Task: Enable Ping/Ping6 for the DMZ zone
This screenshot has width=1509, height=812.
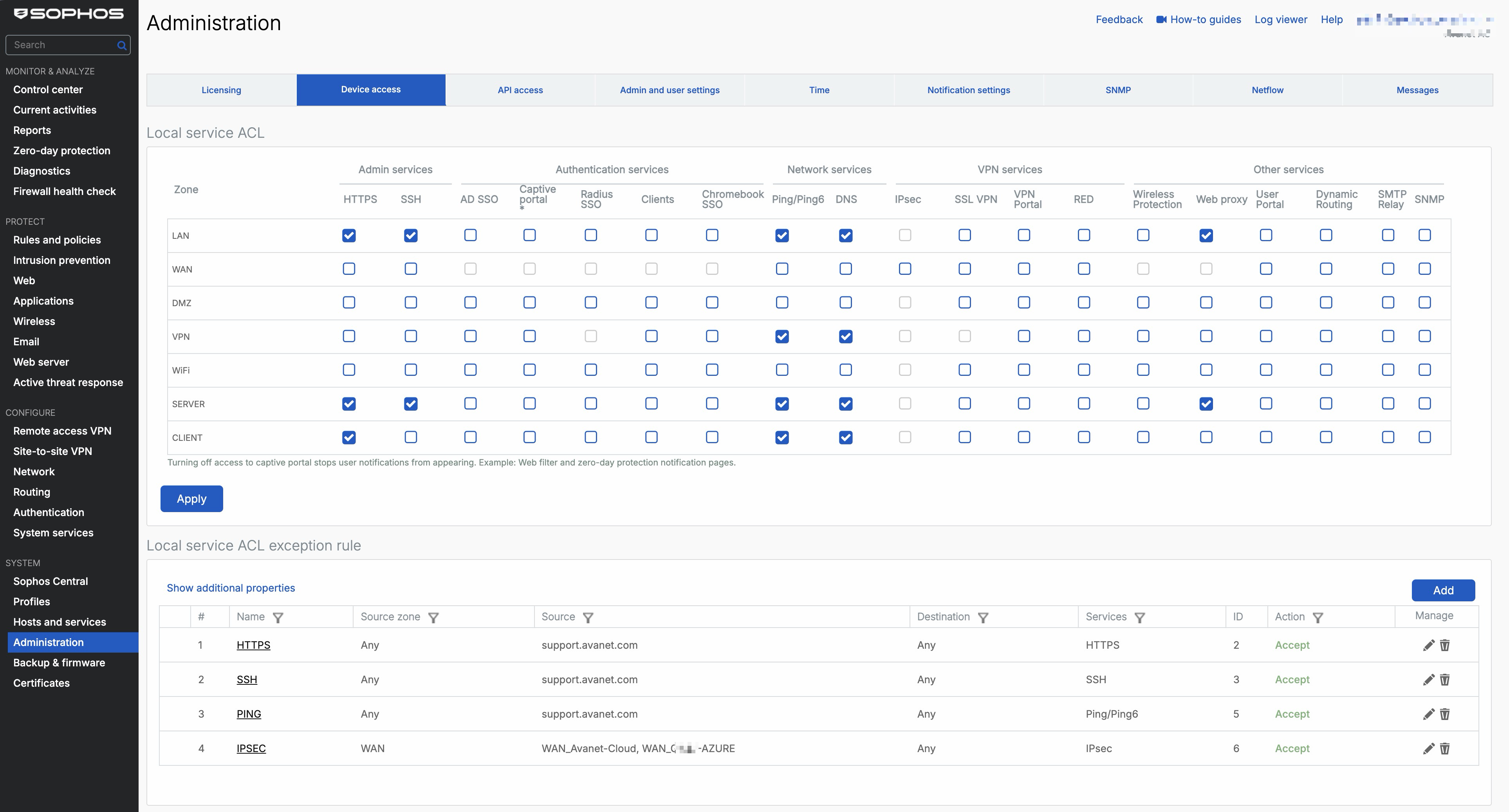Action: pyautogui.click(x=782, y=303)
